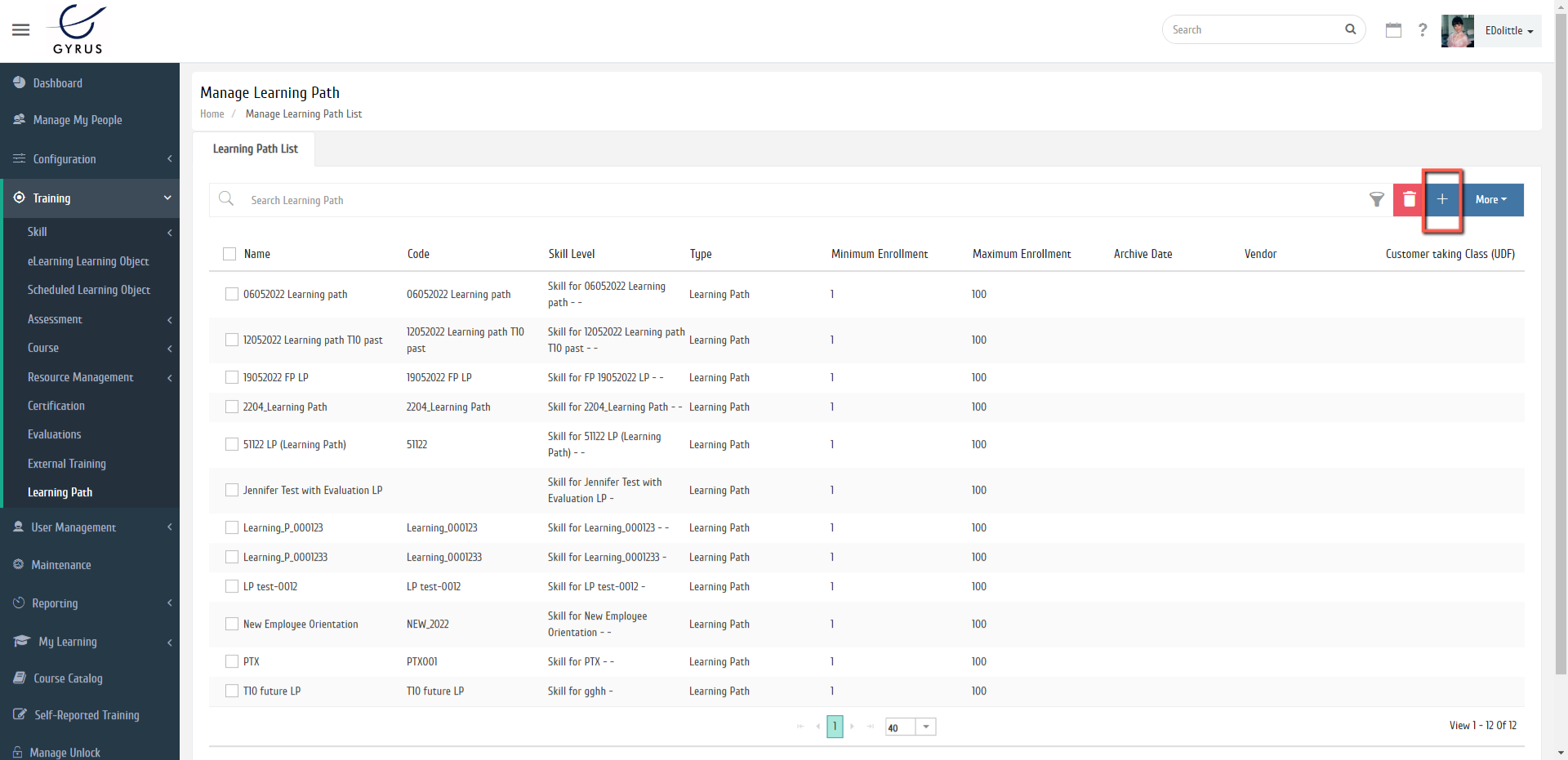Click the GYRUS logo
1568x760 pixels.
point(78,30)
